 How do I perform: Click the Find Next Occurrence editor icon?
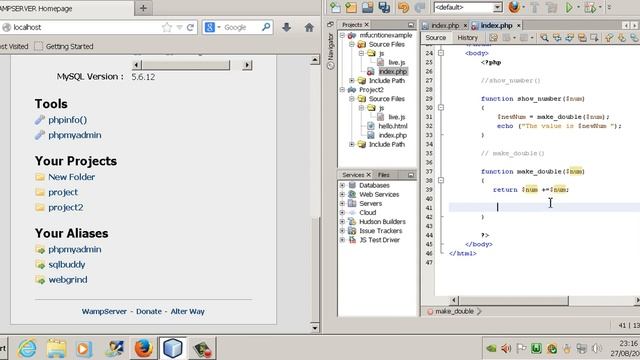pos(569,38)
